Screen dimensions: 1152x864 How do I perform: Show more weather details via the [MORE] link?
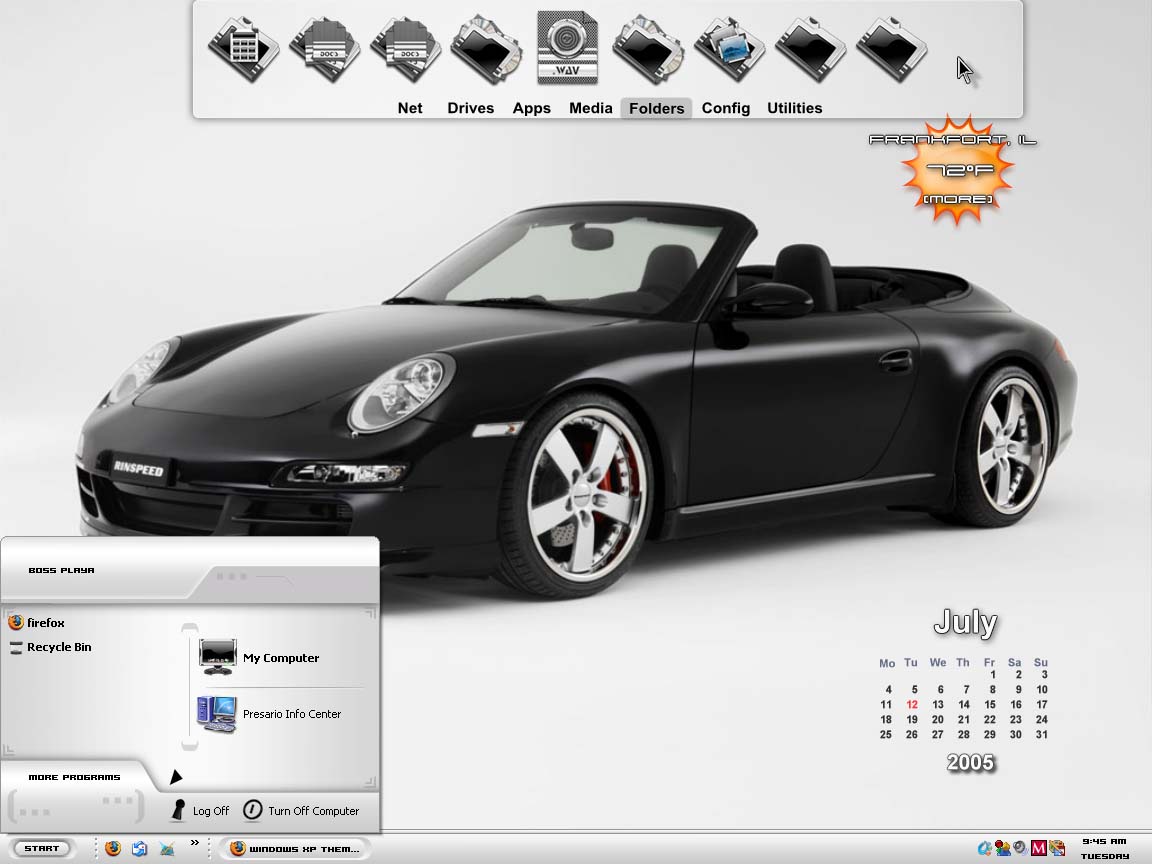(x=957, y=199)
